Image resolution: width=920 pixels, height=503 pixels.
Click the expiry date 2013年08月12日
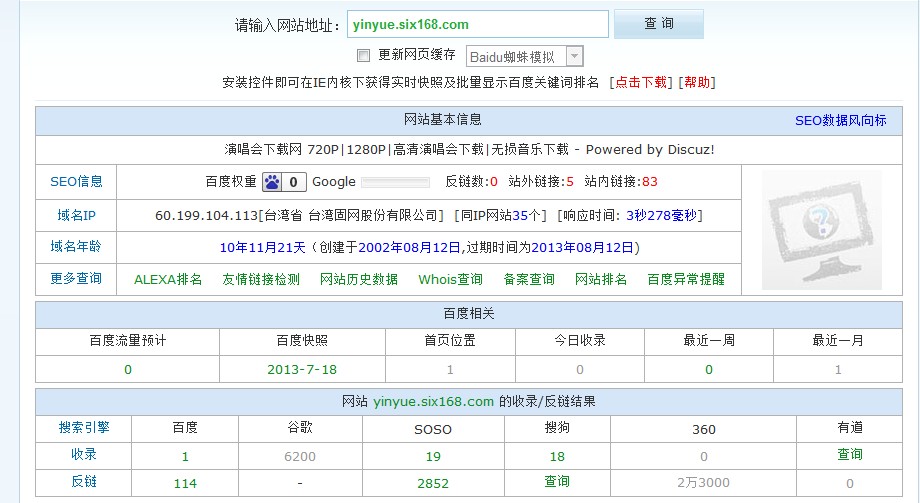tap(582, 248)
